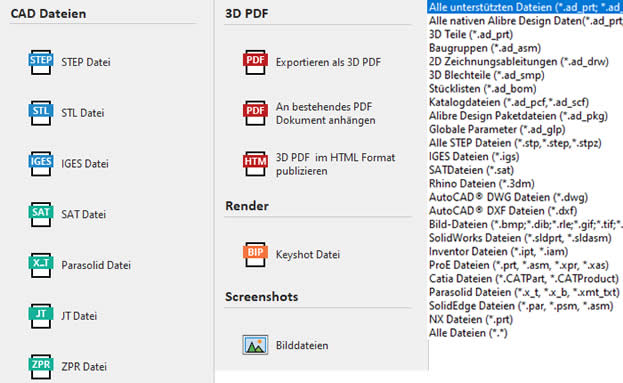Choose SolidWorks Dateien file type
This screenshot has width=623, height=383.
pos(520,238)
